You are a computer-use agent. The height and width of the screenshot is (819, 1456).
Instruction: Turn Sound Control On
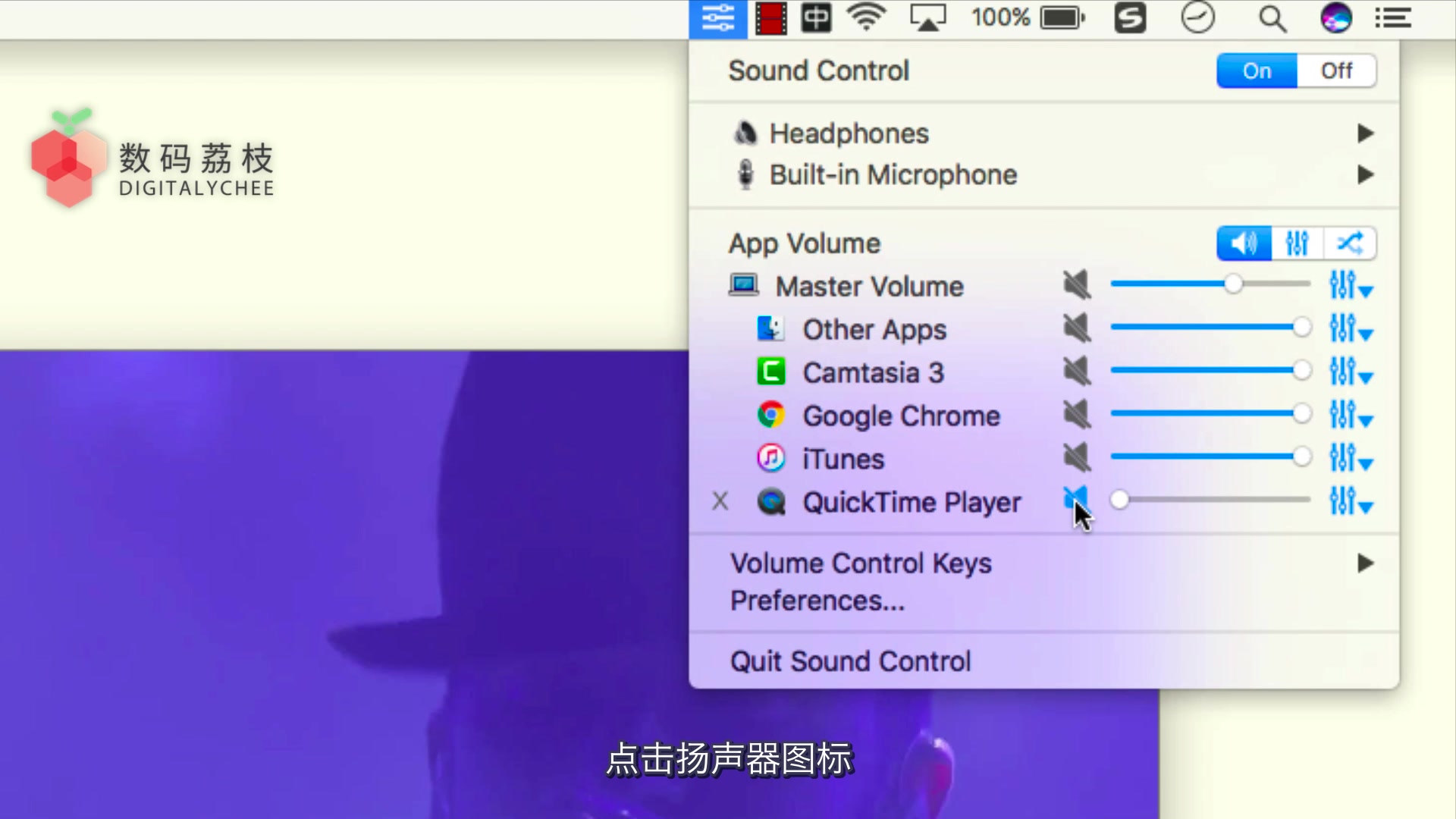coord(1257,71)
